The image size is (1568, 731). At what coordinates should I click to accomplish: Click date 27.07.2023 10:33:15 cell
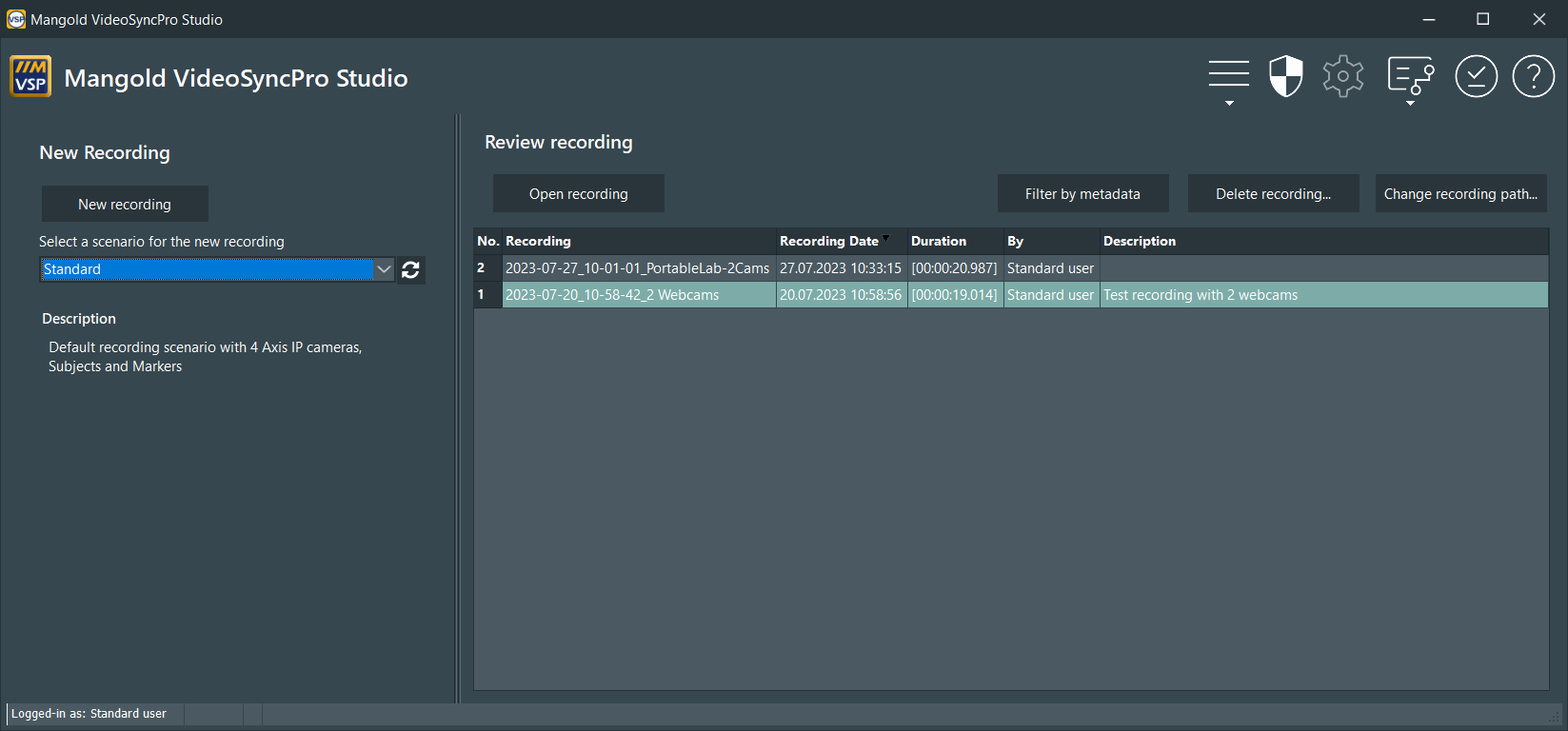(841, 268)
